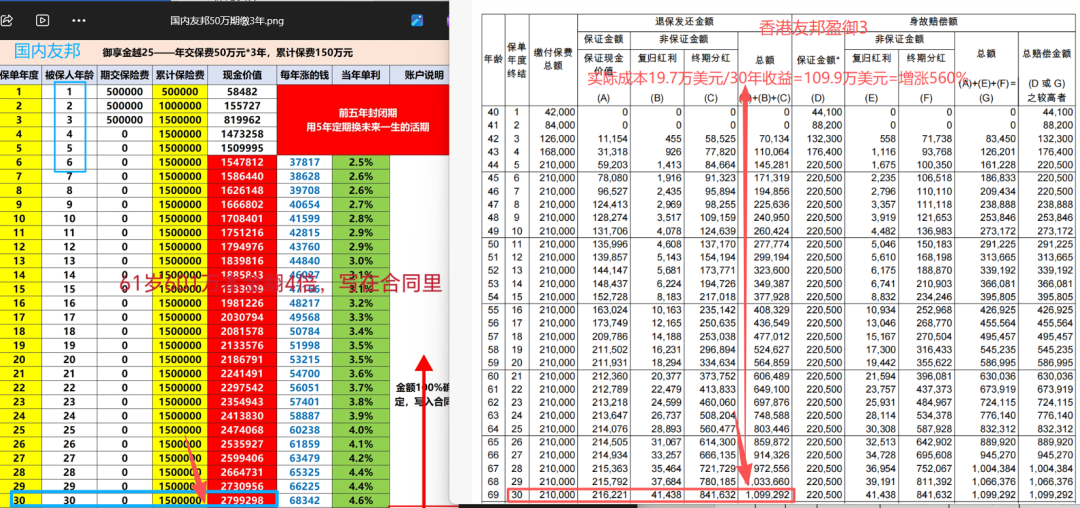Image resolution: width=1080 pixels, height=508 pixels.
Task: Click the green 4.6% interest cell
Action: [362, 500]
